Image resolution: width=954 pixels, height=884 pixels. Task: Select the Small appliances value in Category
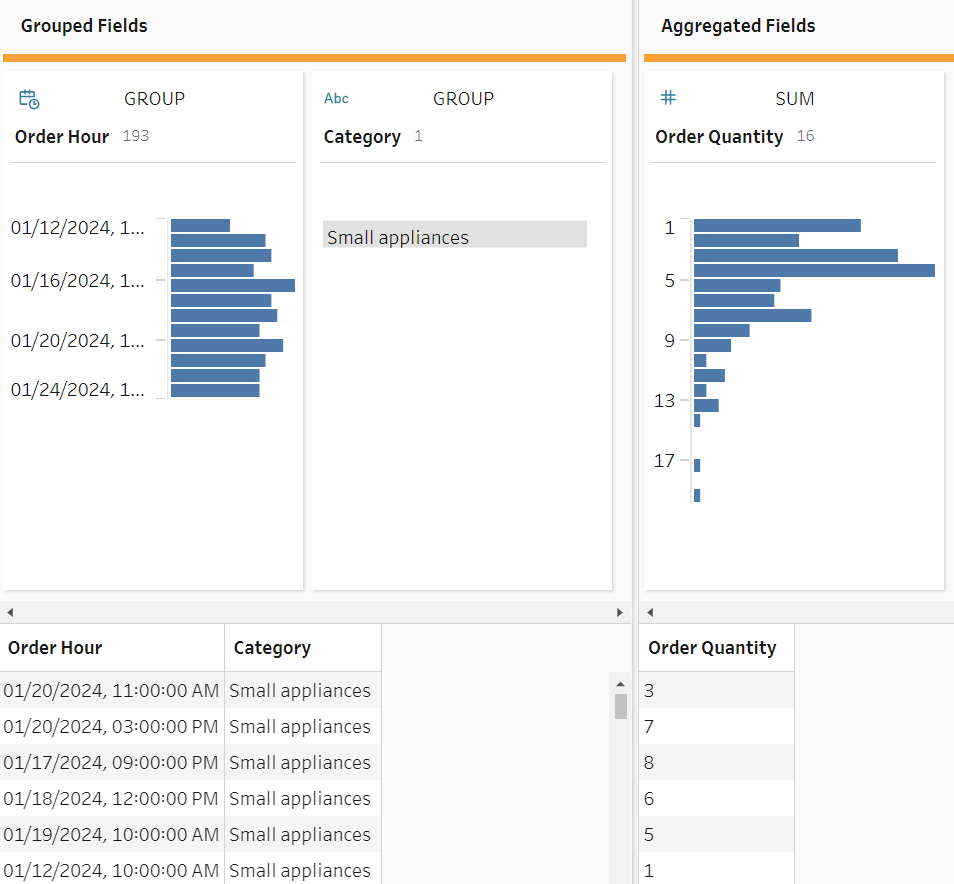pos(454,237)
